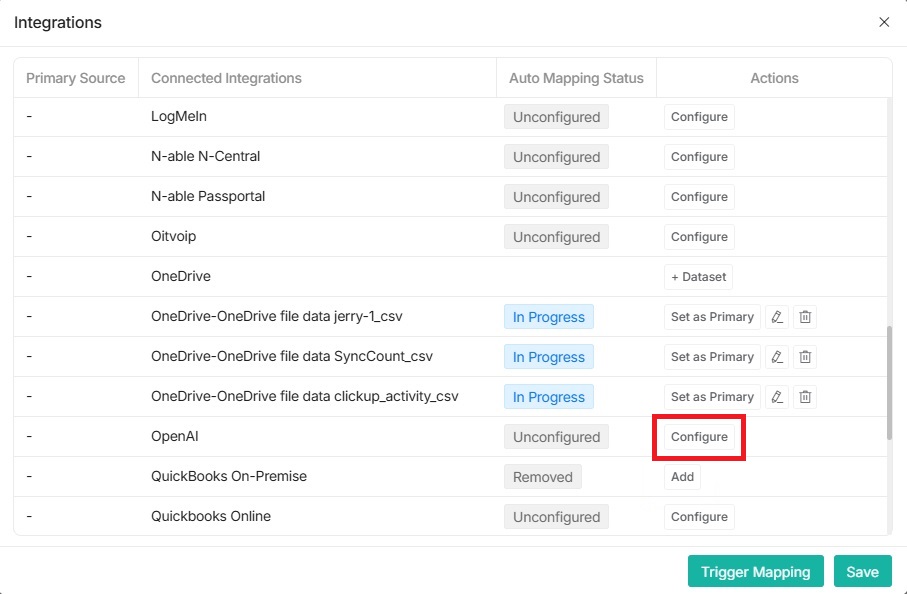907x594 pixels.
Task: Configure the LogMeIn integration
Action: tap(699, 117)
